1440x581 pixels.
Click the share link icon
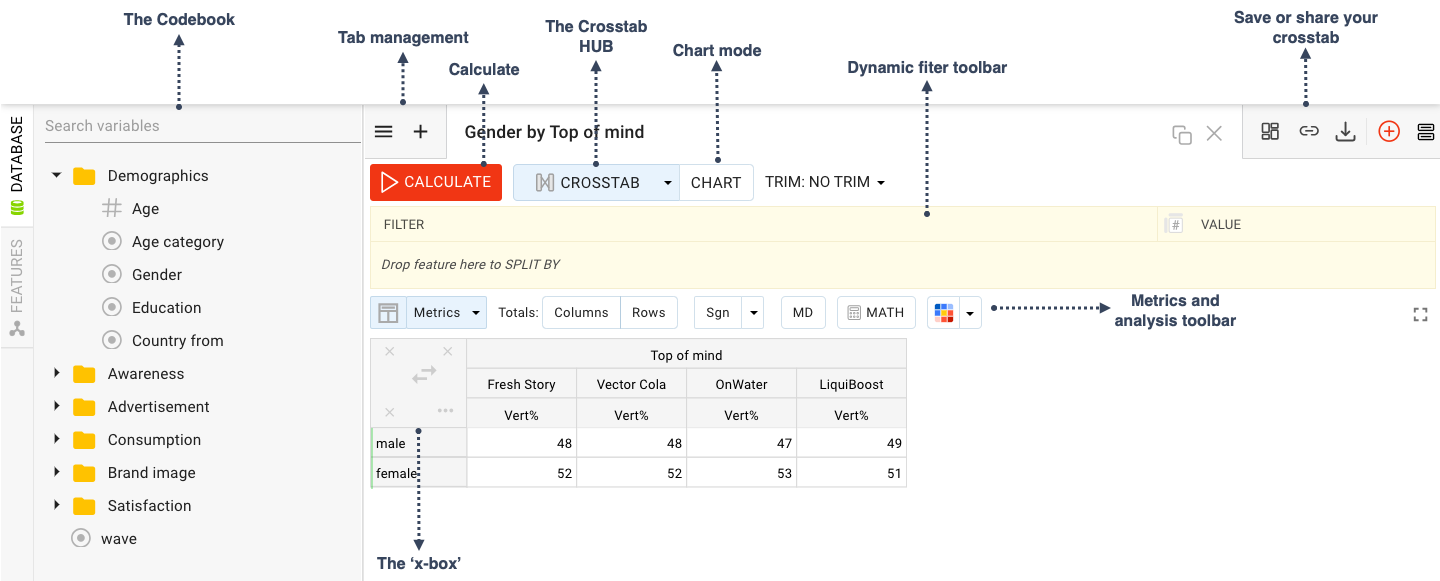coord(1309,131)
